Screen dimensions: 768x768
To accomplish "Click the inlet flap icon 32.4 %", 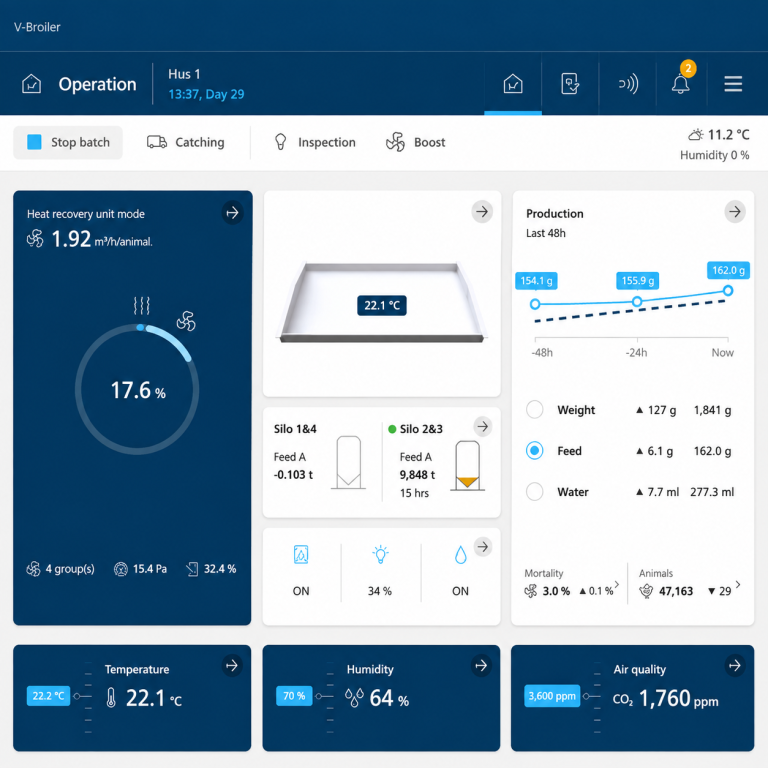I will pos(192,569).
